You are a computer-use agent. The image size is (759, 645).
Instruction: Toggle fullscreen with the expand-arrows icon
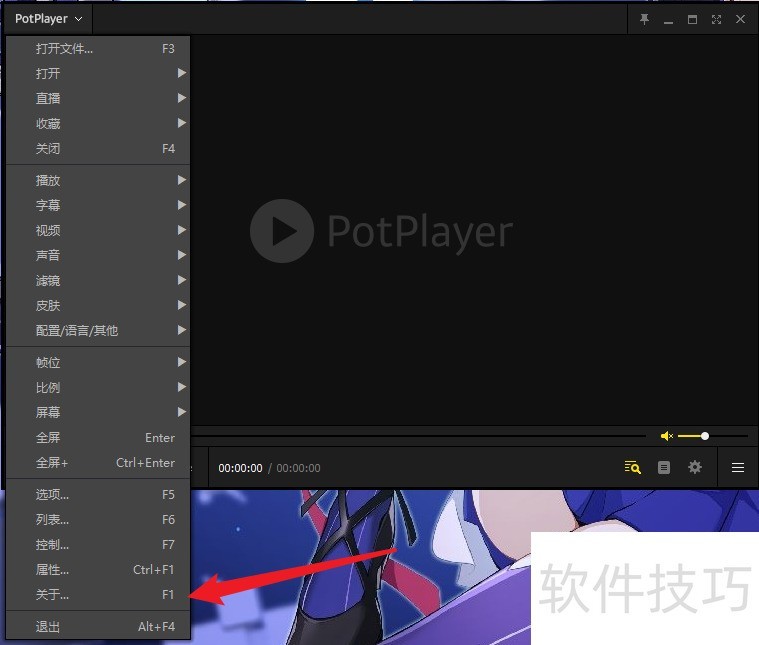coord(716,19)
